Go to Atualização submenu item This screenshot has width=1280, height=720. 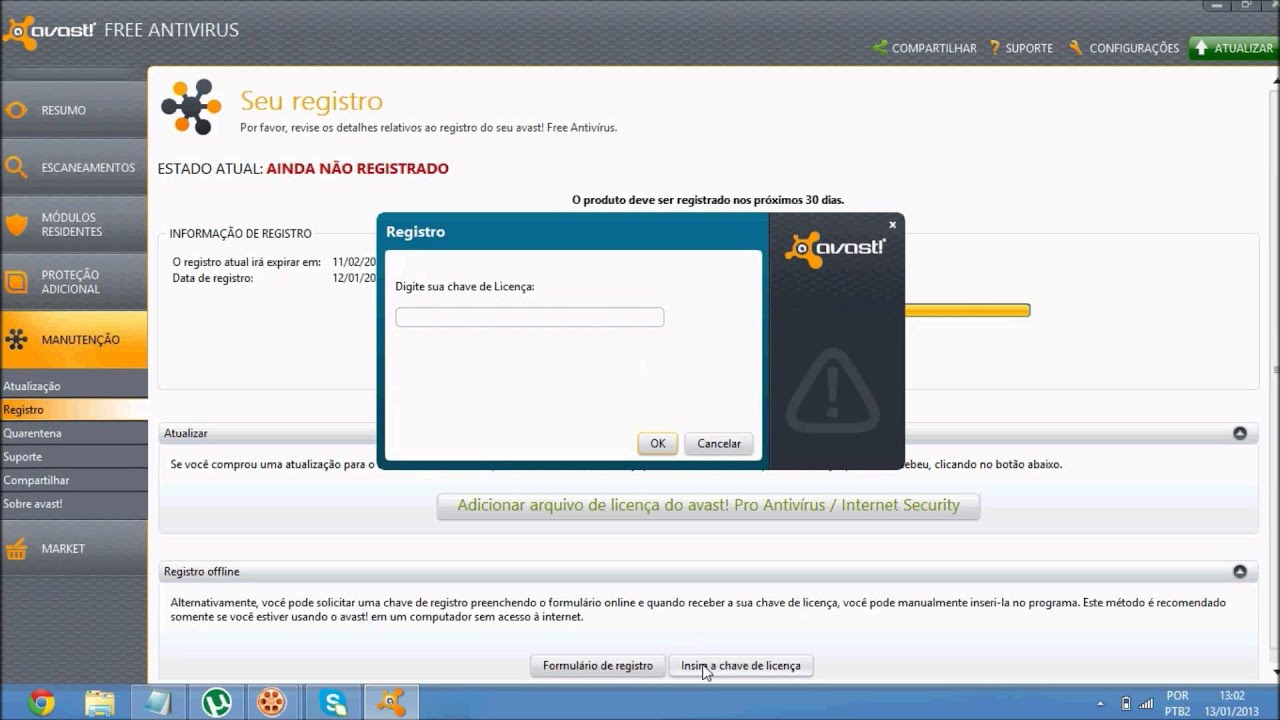[x=74, y=386]
